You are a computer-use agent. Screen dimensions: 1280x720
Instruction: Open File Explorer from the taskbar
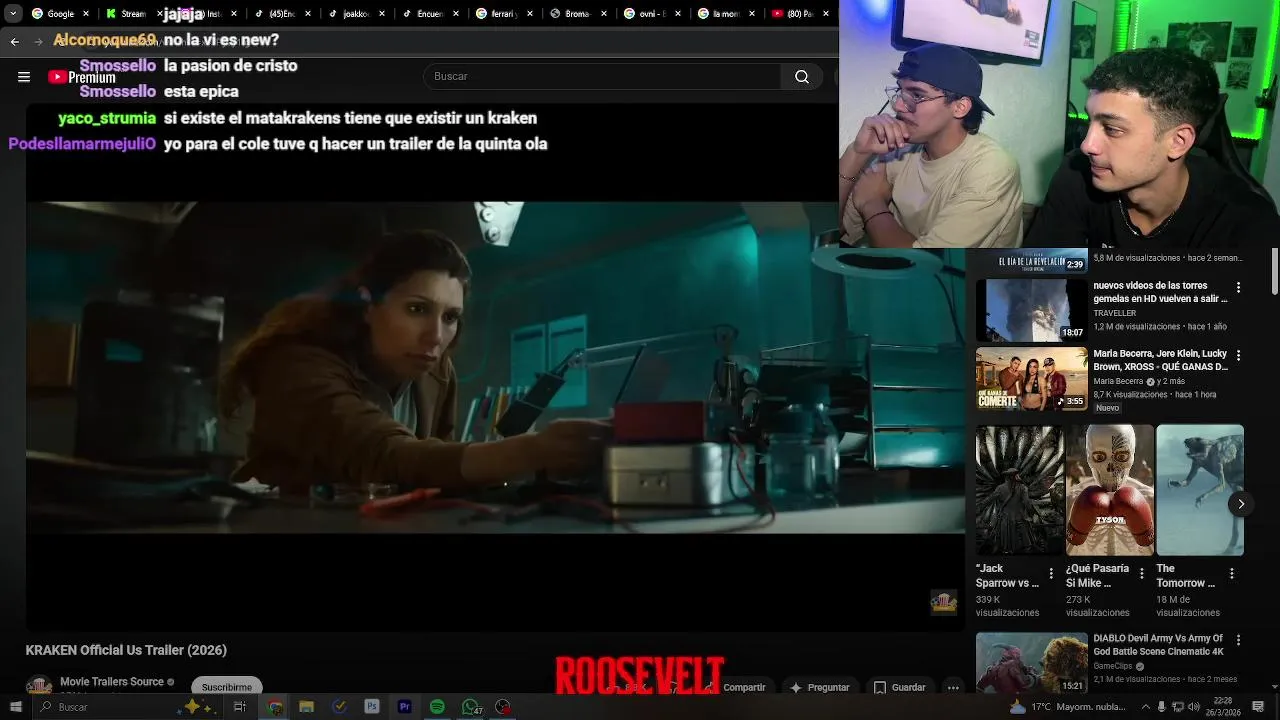[307, 707]
